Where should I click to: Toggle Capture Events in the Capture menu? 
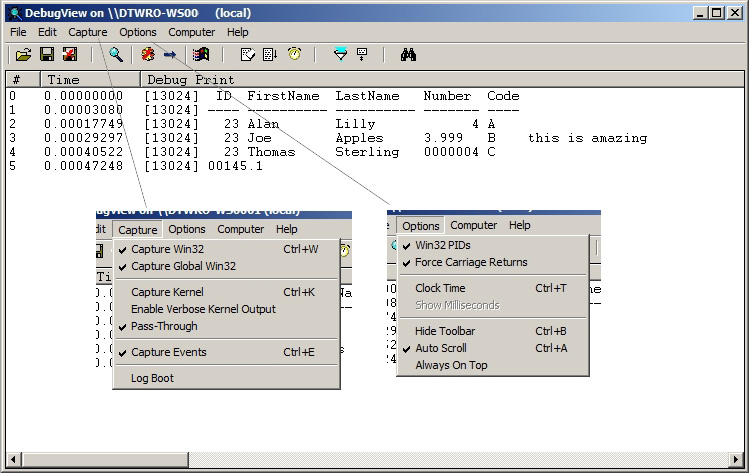click(x=226, y=352)
